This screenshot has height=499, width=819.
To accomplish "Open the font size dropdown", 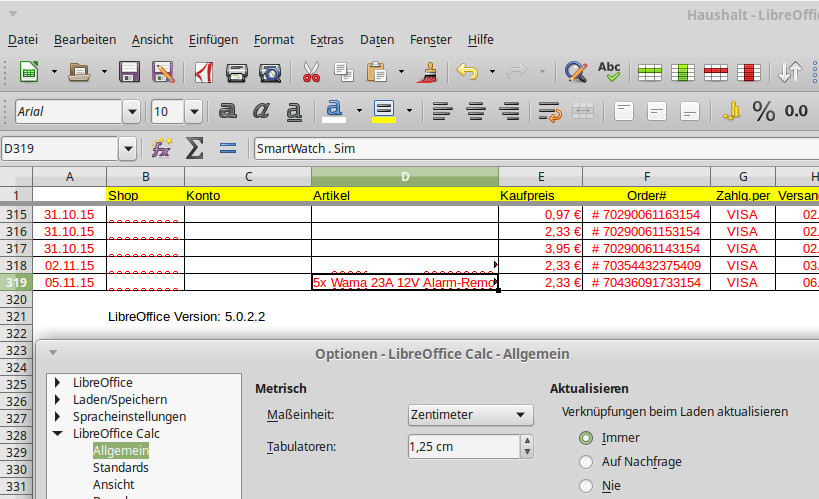I will tap(194, 111).
